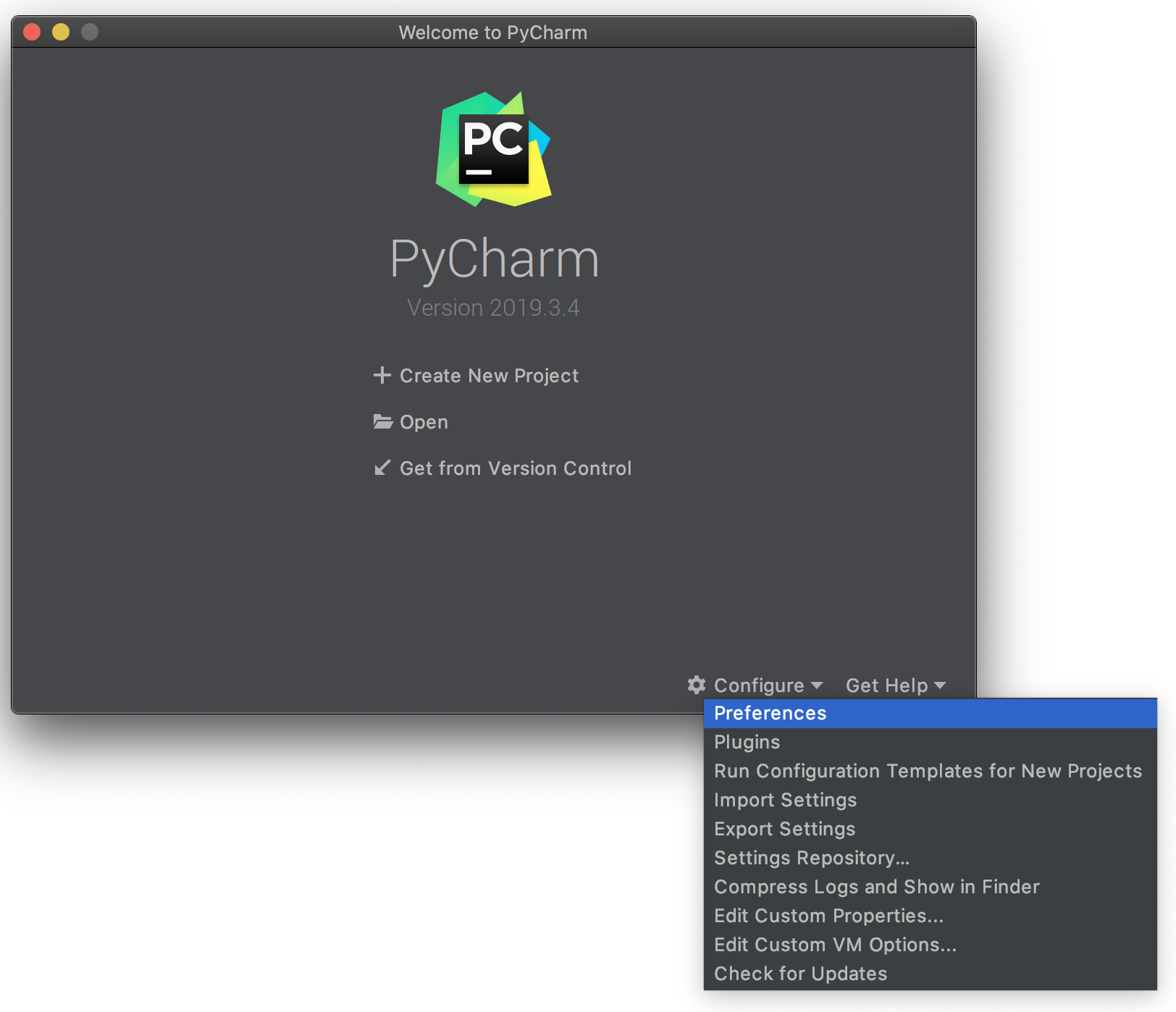This screenshot has height=1012, width=1176.
Task: Click the version control arrow icon
Action: coord(382,468)
